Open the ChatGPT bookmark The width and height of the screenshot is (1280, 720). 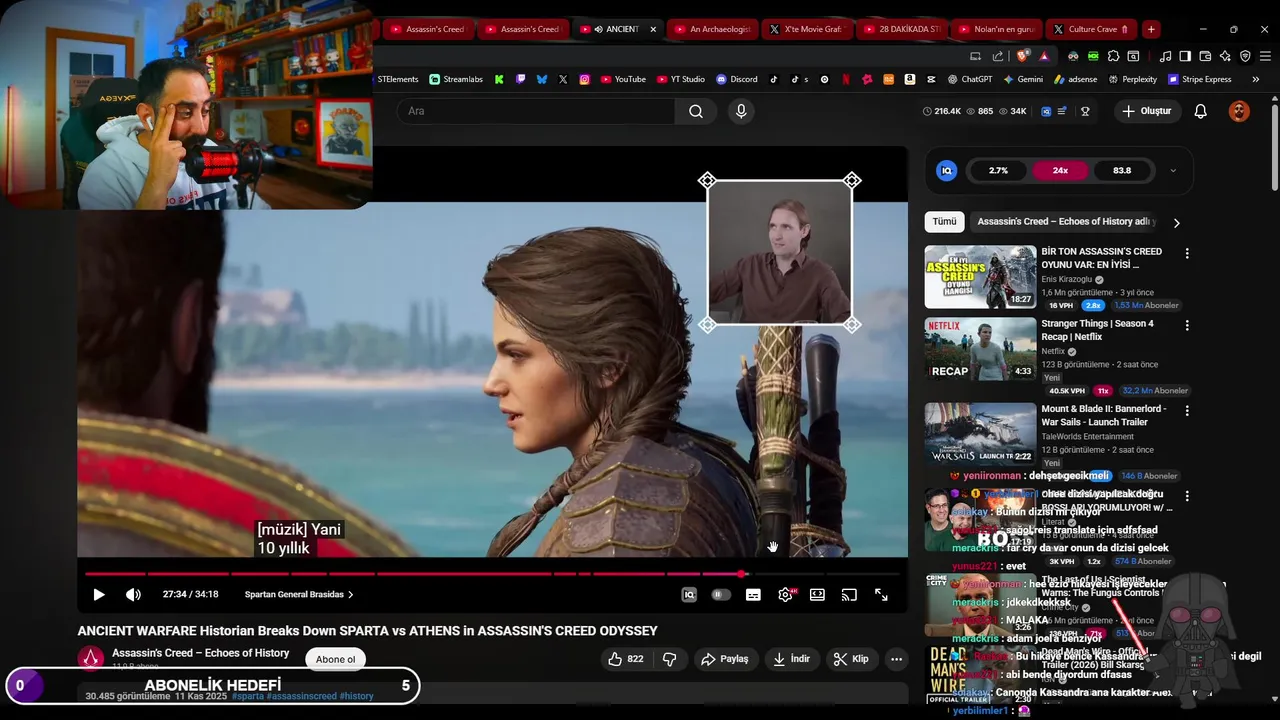coord(970,79)
